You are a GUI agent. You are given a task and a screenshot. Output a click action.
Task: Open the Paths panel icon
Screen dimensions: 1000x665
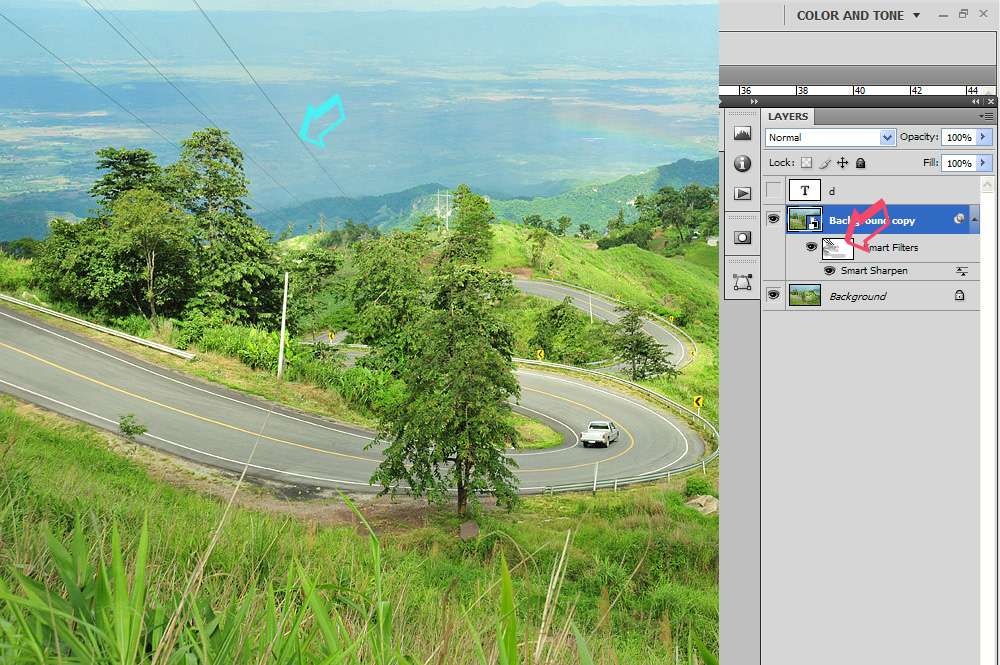pos(742,282)
